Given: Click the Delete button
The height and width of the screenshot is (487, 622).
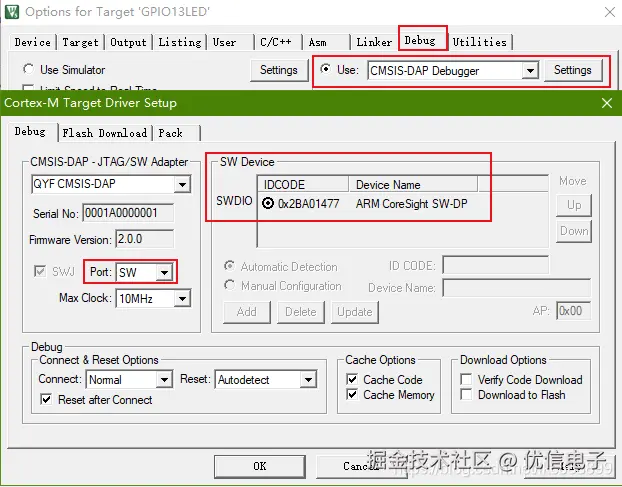Looking at the screenshot, I should click(301, 312).
